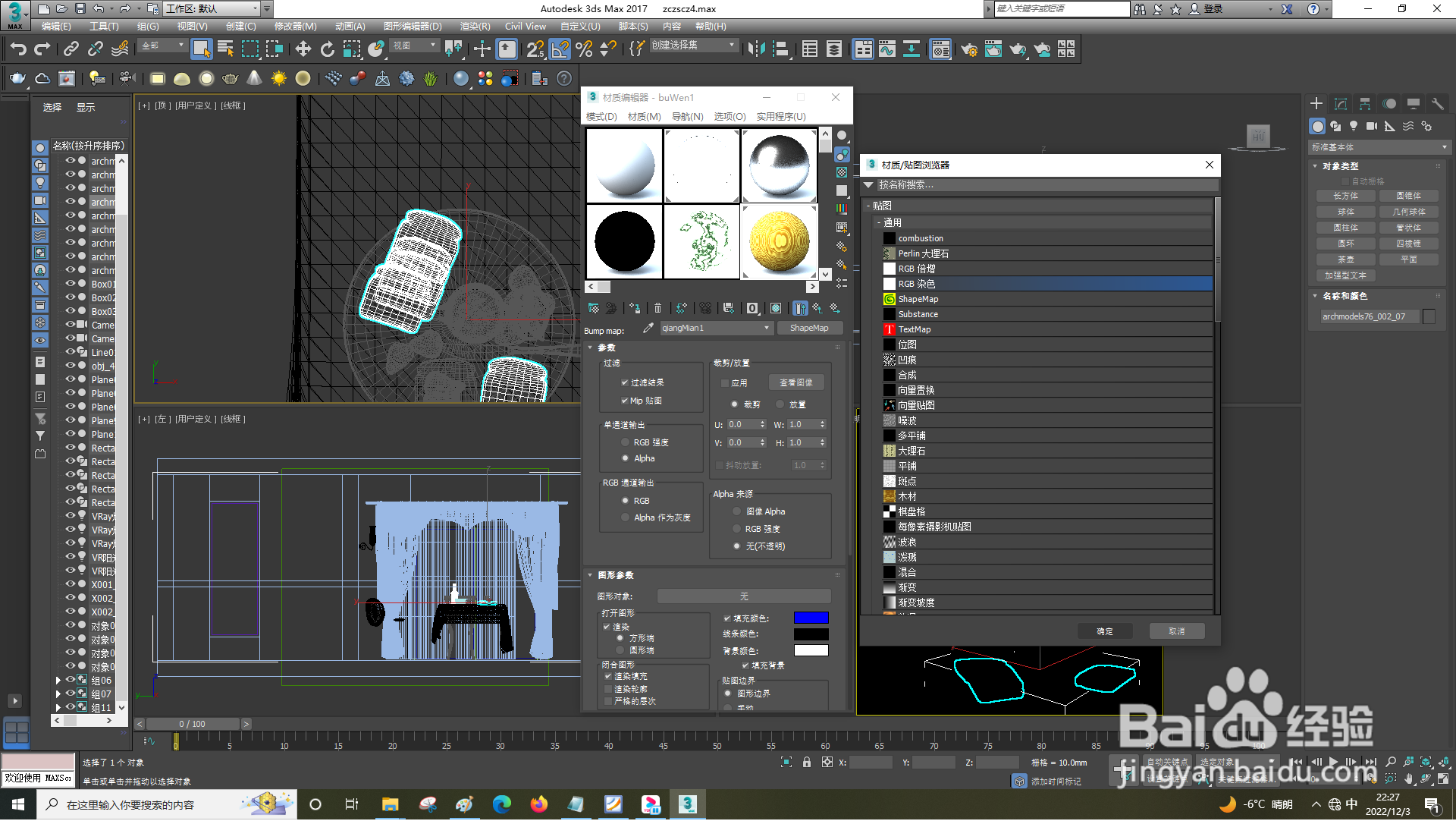Click the 查看图像 button

(x=796, y=382)
